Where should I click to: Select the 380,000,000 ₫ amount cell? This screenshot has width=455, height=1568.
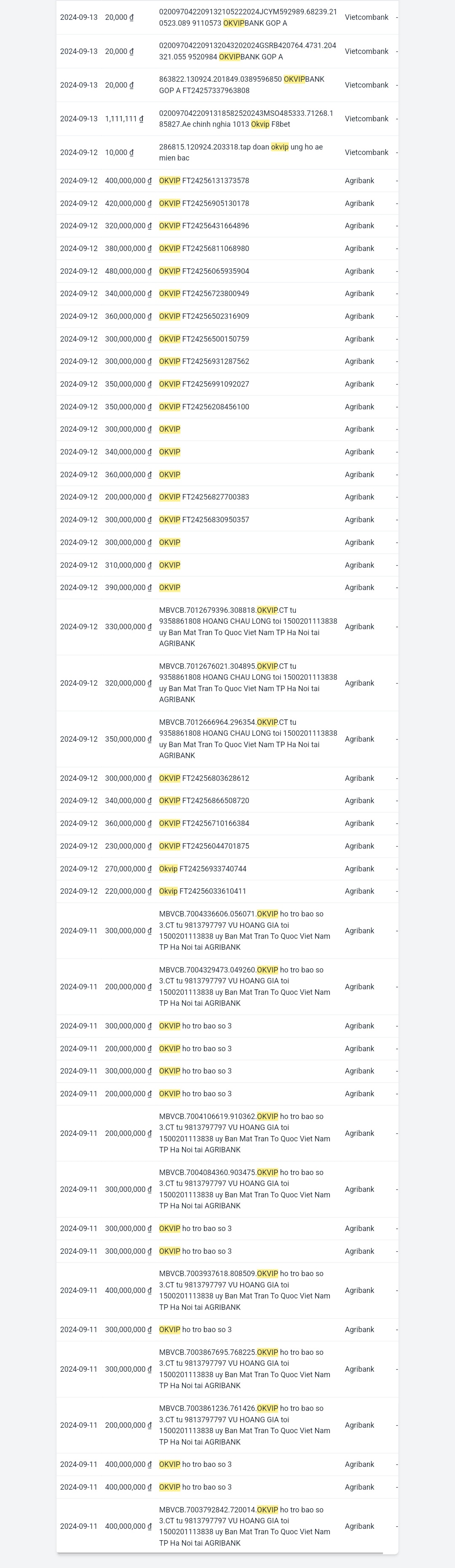click(128, 248)
